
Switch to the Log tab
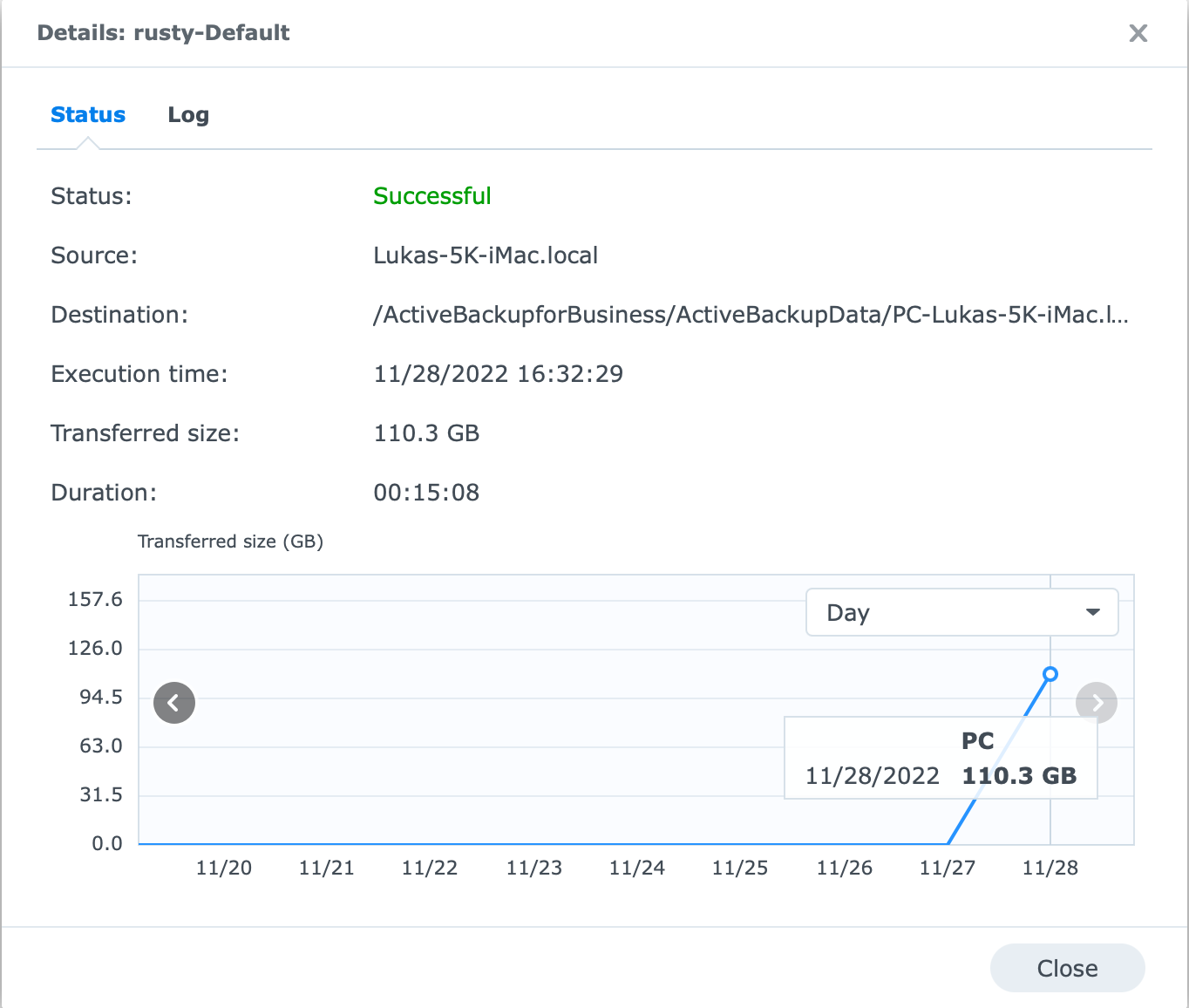(x=188, y=115)
